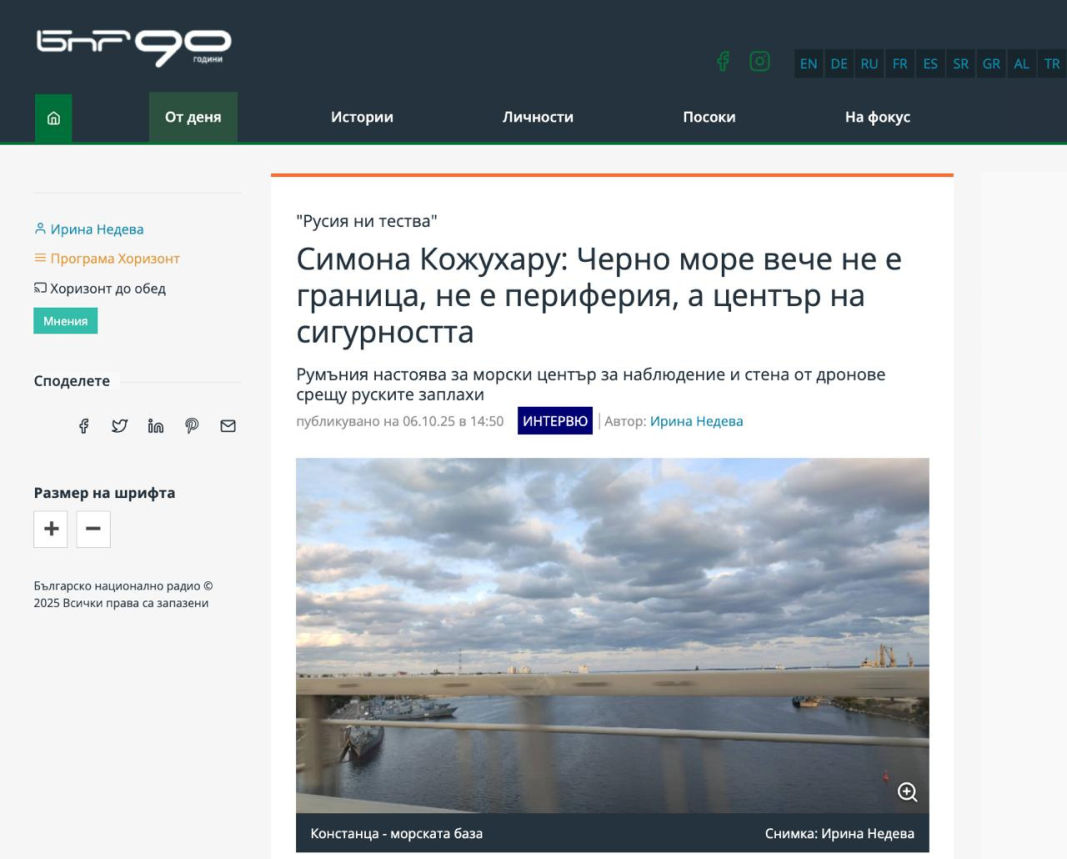The height and width of the screenshot is (859, 1067).
Task: Open the BNR Instagram icon in header
Action: (760, 62)
